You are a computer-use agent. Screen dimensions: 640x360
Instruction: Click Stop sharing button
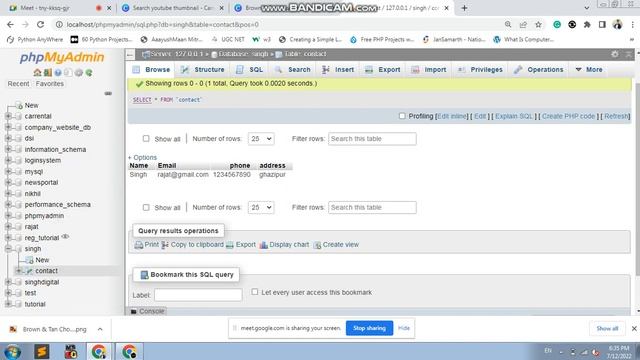point(369,328)
